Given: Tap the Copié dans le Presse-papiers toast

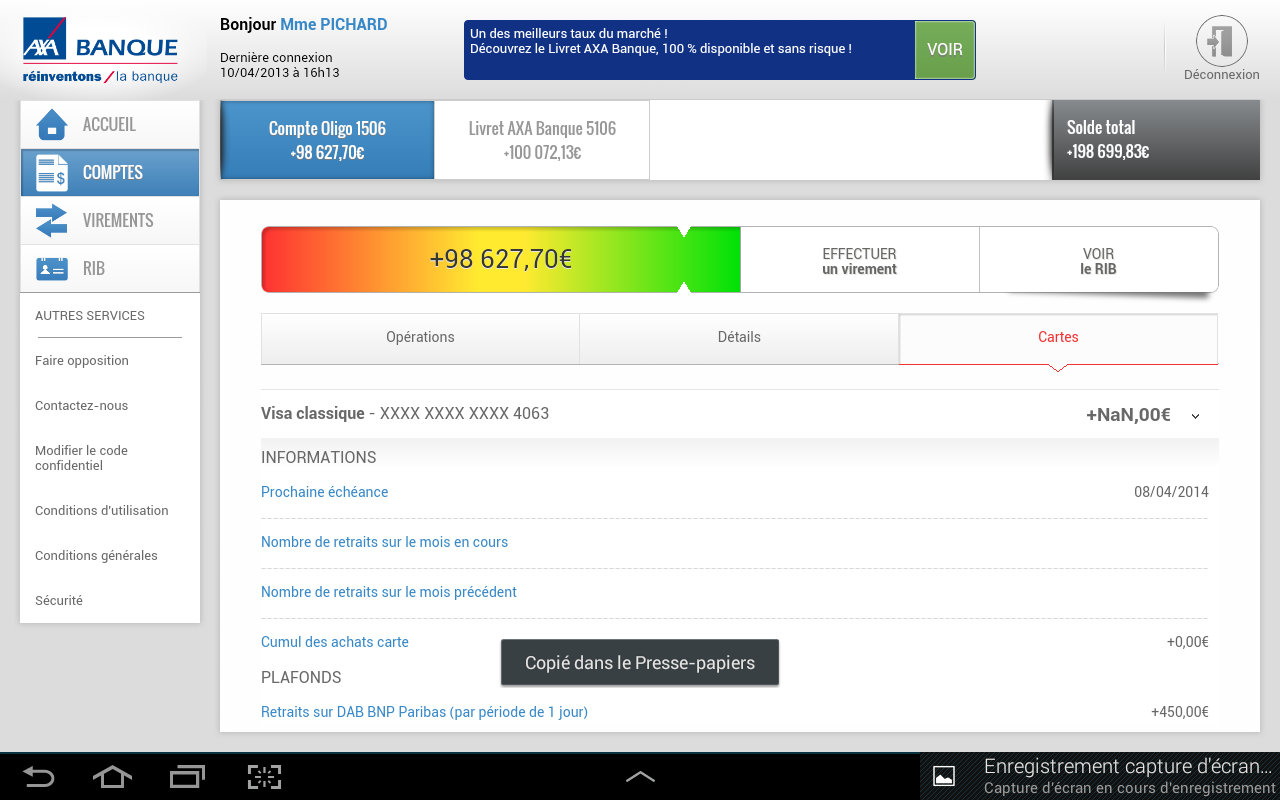Looking at the screenshot, I should coord(640,663).
